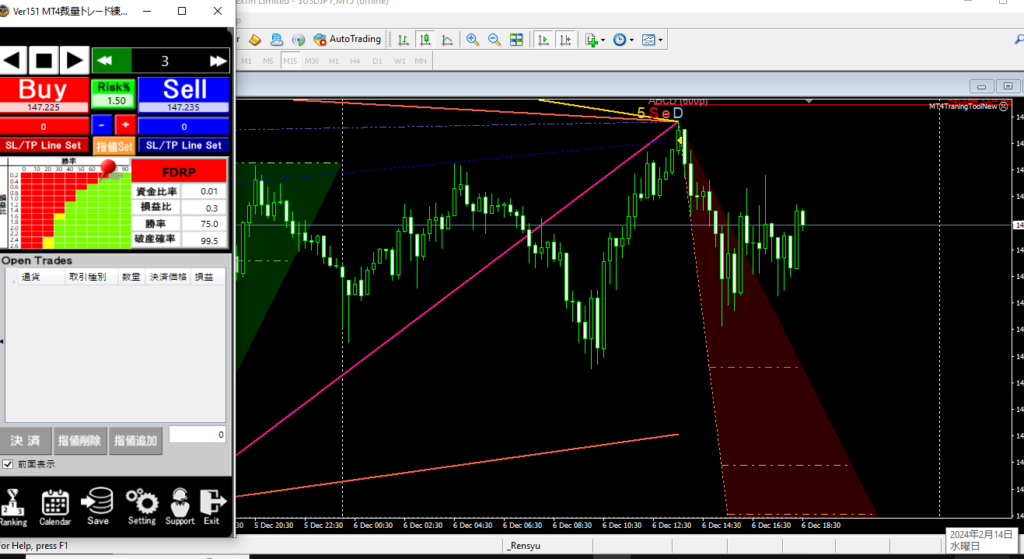Click the 指値追加 button
The height and width of the screenshot is (559, 1024).
coord(135,441)
